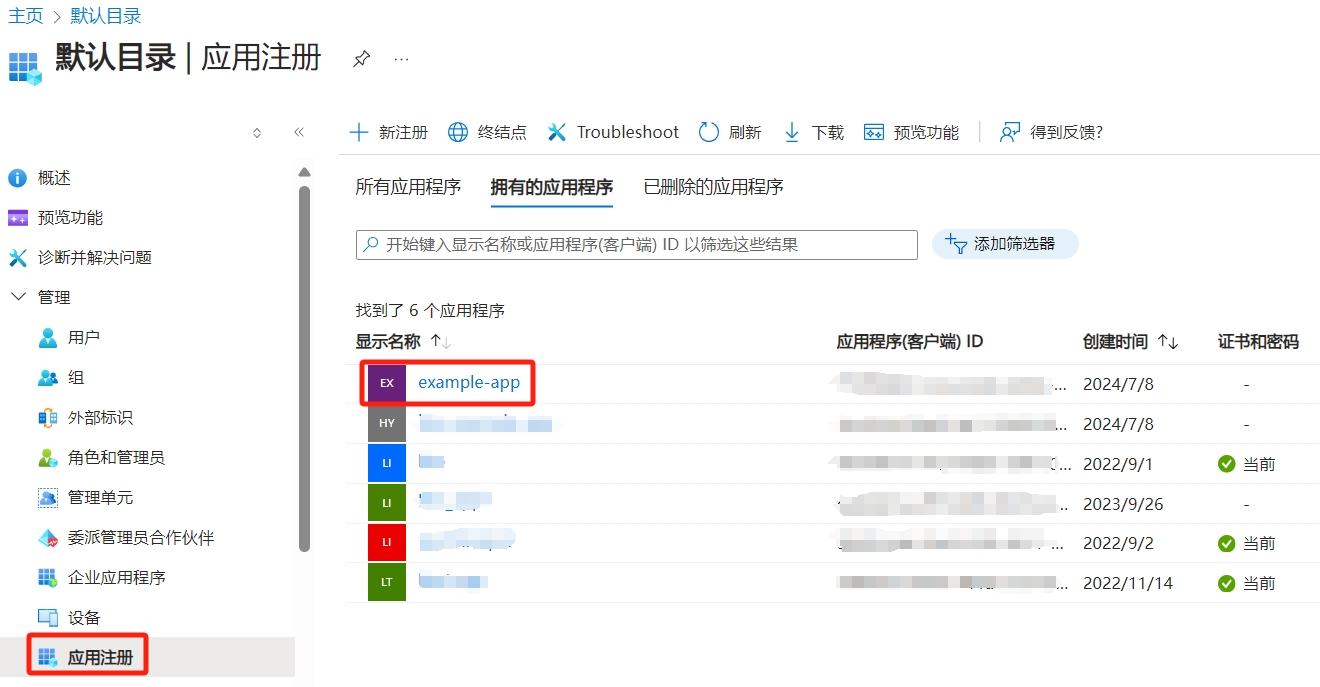1320x687 pixels.
Task: Open 企业应用程序 in the sidebar
Action: 116,577
